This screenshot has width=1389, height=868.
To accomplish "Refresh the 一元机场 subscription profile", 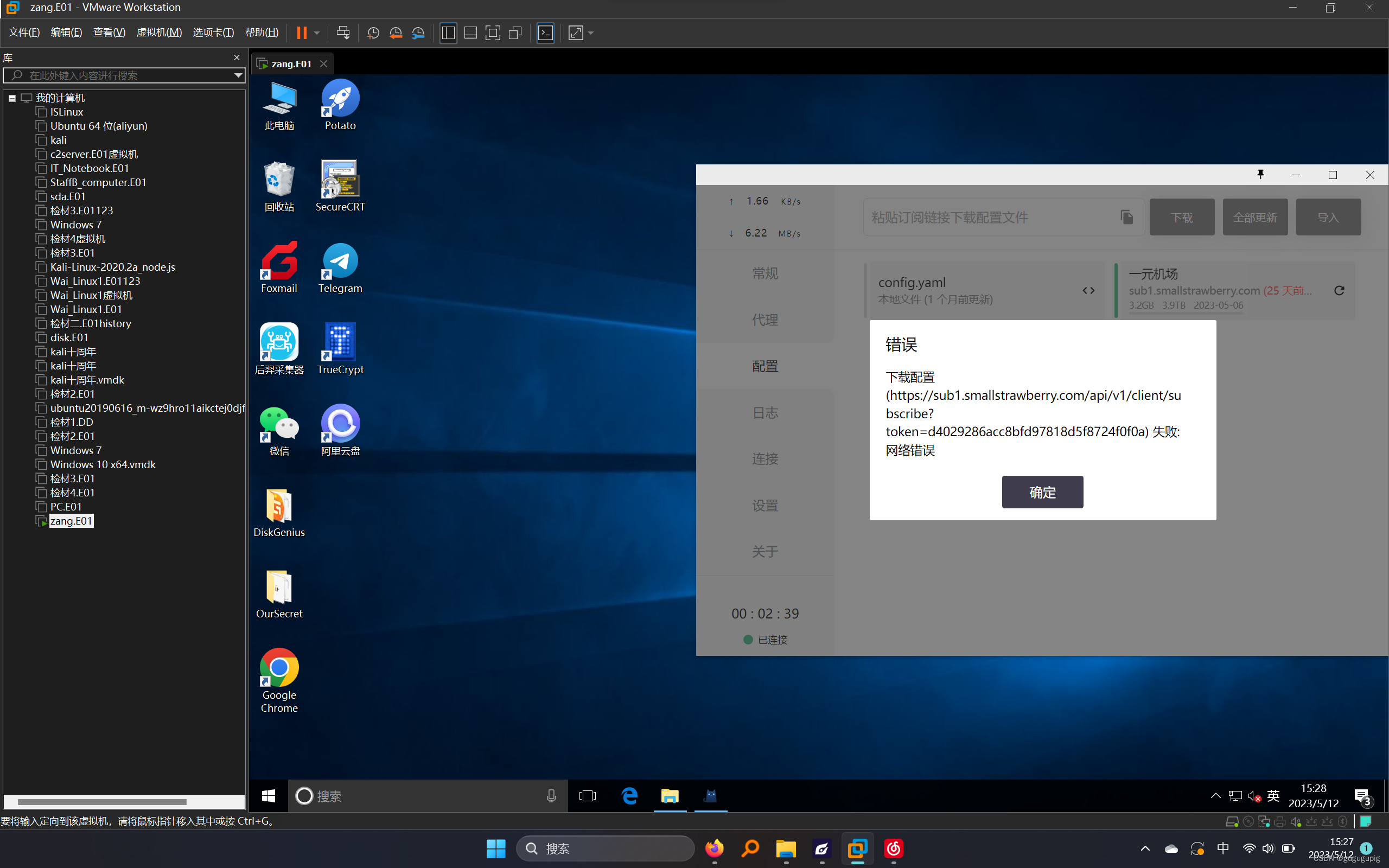I will tap(1339, 290).
